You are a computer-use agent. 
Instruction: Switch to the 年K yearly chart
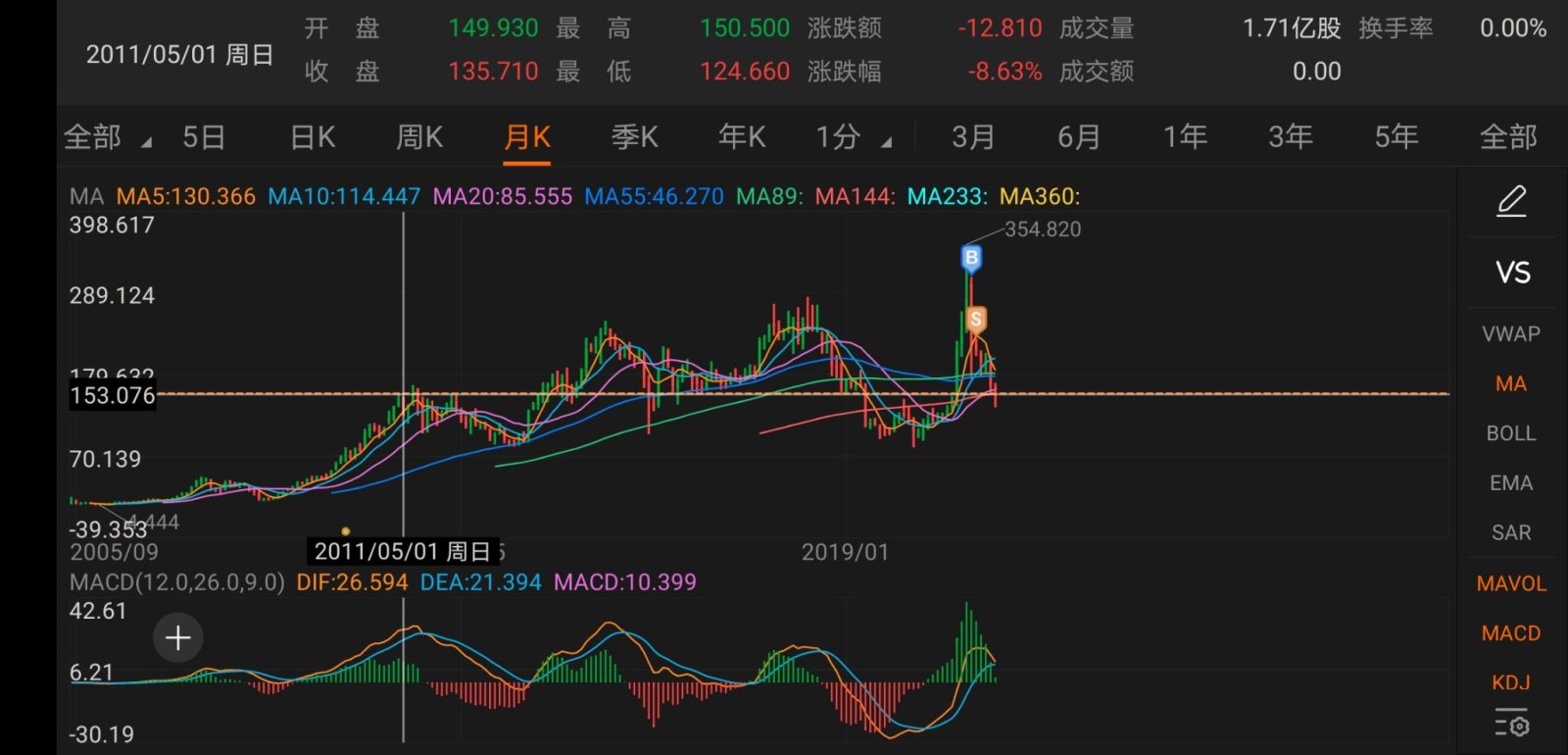742,137
